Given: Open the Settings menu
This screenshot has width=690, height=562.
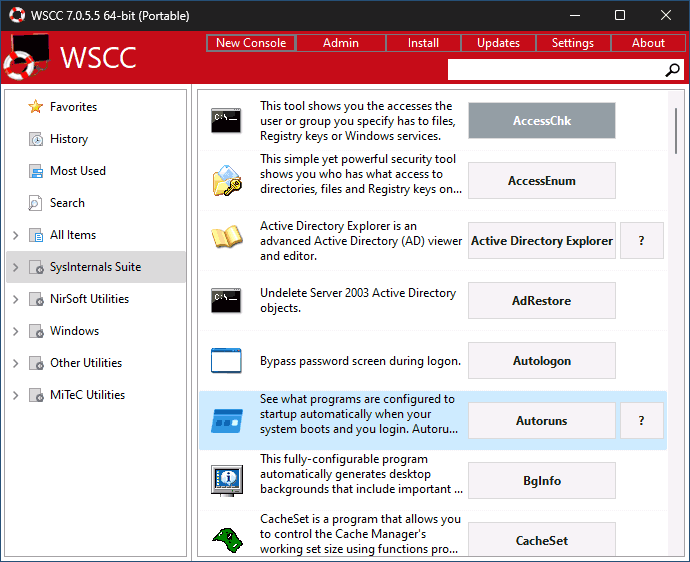Looking at the screenshot, I should click(573, 43).
